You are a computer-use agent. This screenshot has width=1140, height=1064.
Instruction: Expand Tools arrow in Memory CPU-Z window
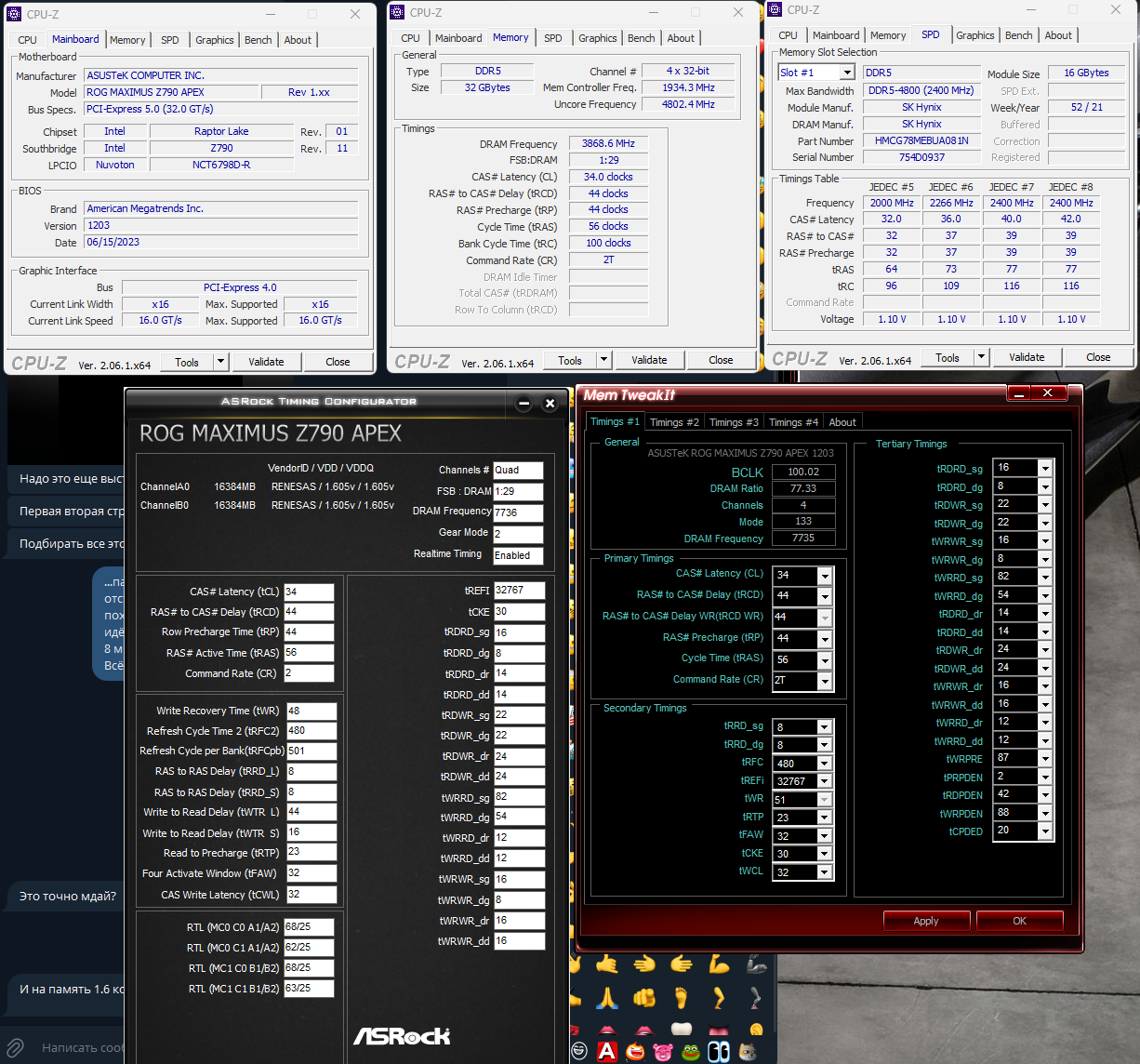coord(603,360)
